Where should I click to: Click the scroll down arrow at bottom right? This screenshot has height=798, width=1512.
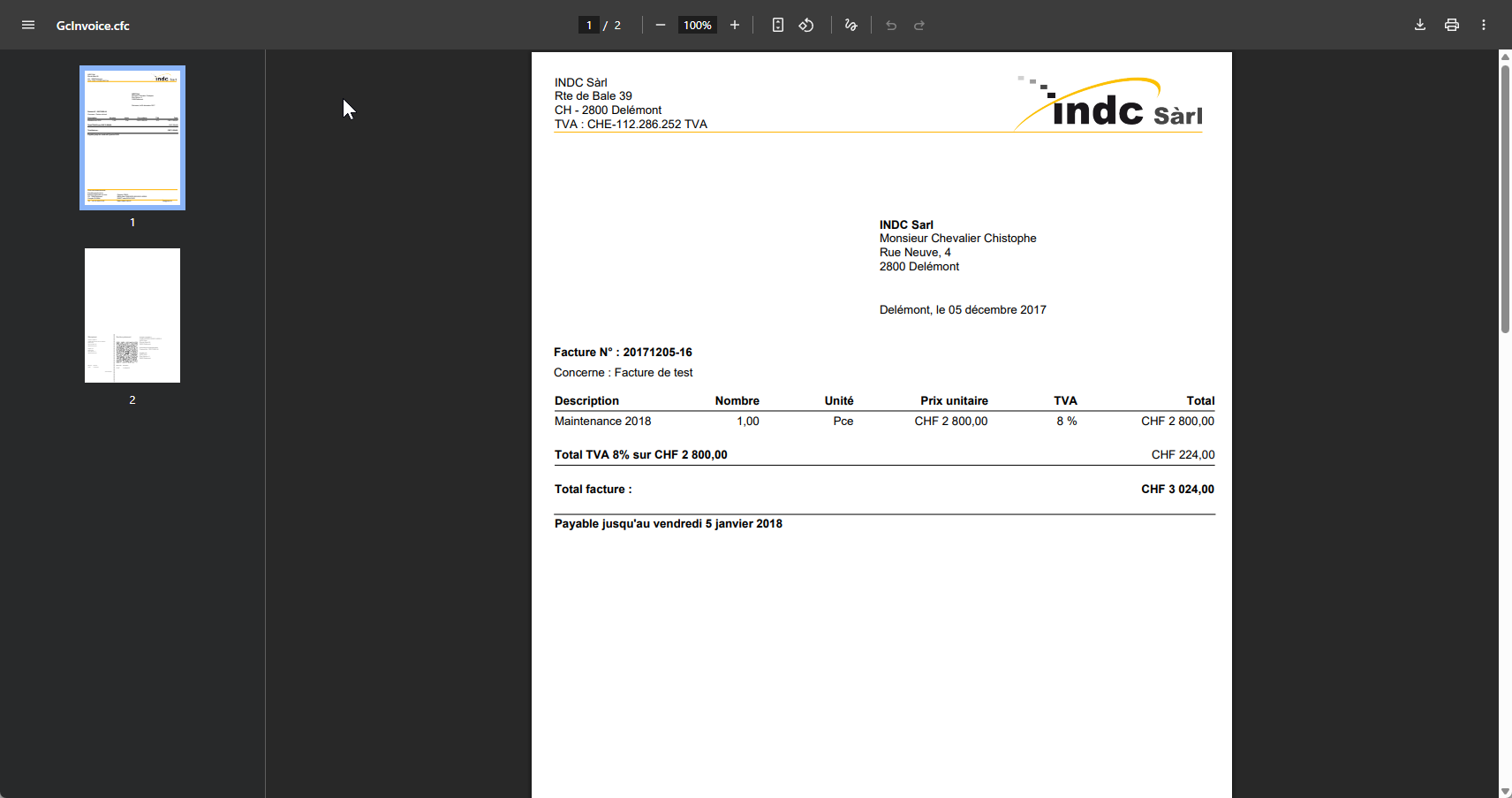click(x=1505, y=791)
